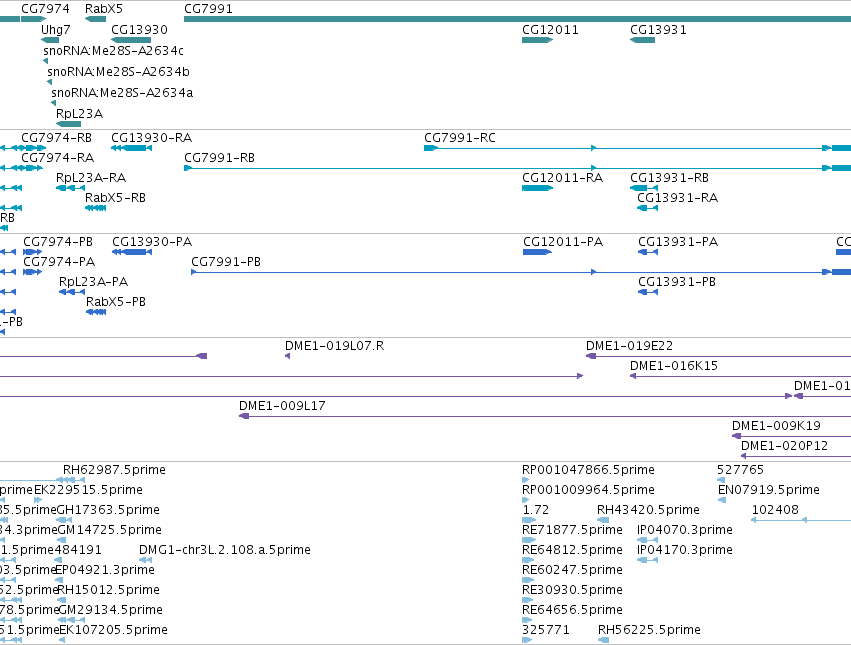851x645 pixels.
Task: Click EST RE64656.5prime
Action: 572,610
